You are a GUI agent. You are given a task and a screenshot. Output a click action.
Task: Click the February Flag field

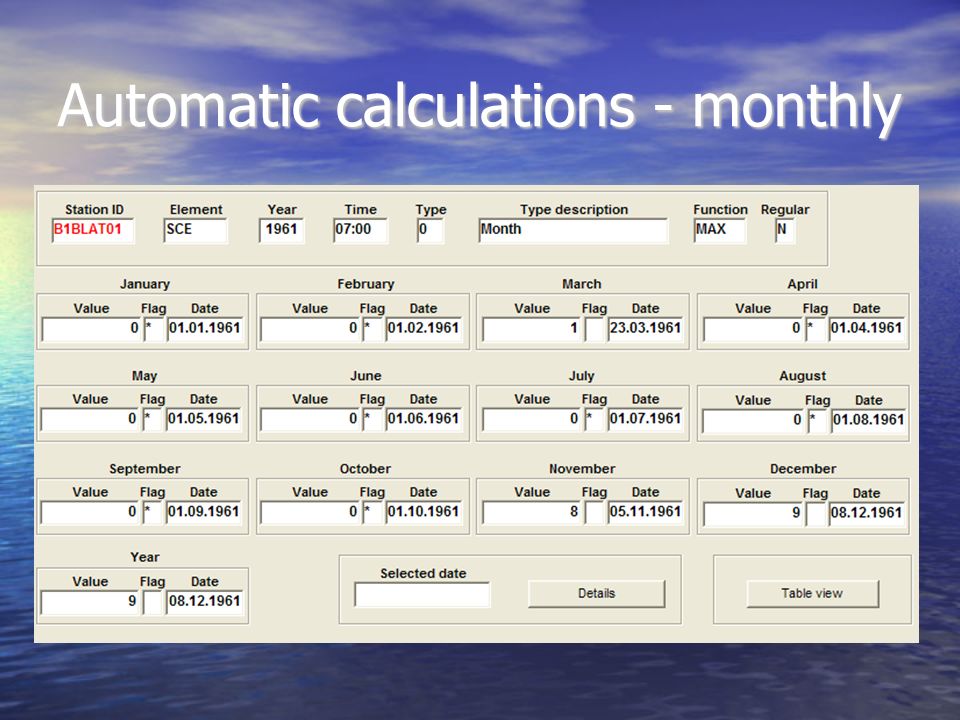pos(373,329)
